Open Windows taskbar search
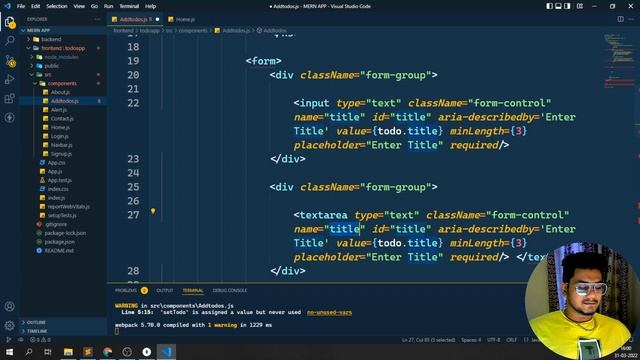 coord(29,351)
